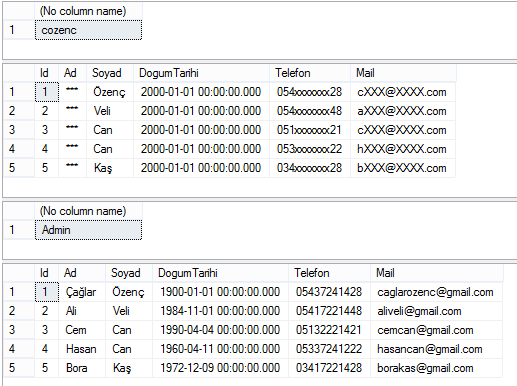Click Ad column header in unmasked grid

(82, 273)
